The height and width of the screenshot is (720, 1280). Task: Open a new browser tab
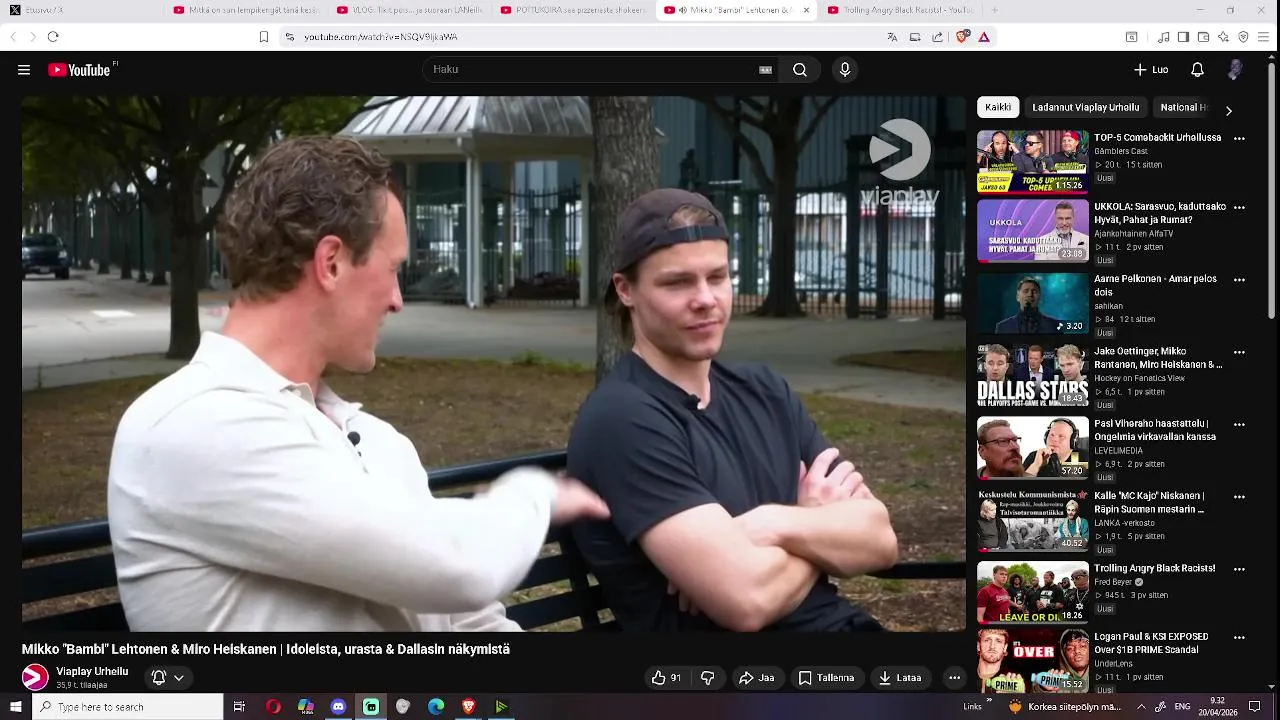click(994, 10)
